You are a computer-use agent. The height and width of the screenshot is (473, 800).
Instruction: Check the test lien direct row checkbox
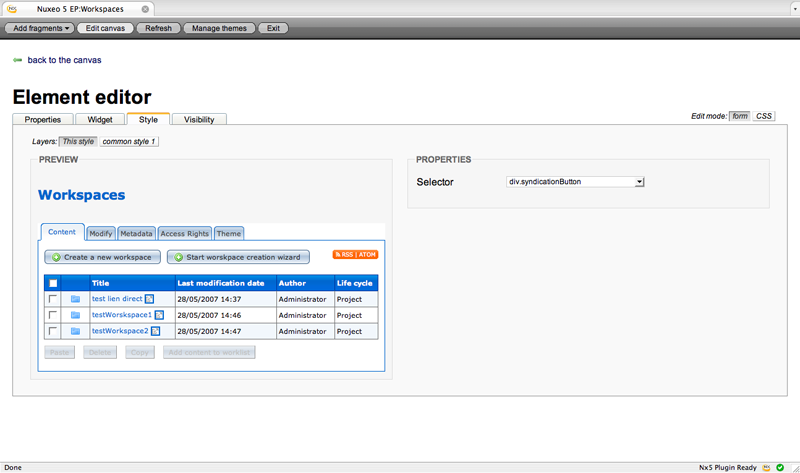53,299
